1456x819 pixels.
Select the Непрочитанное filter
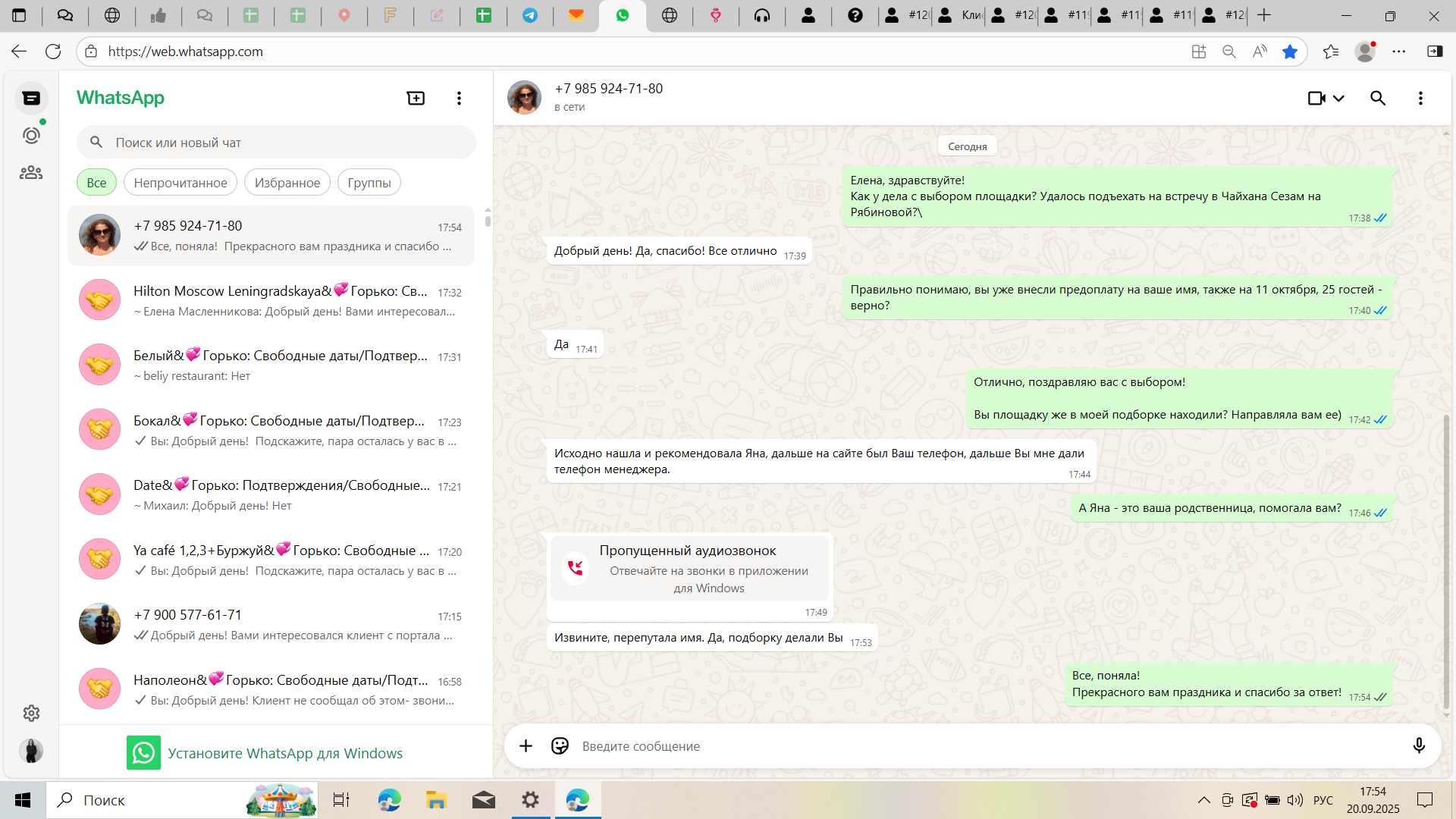(180, 183)
